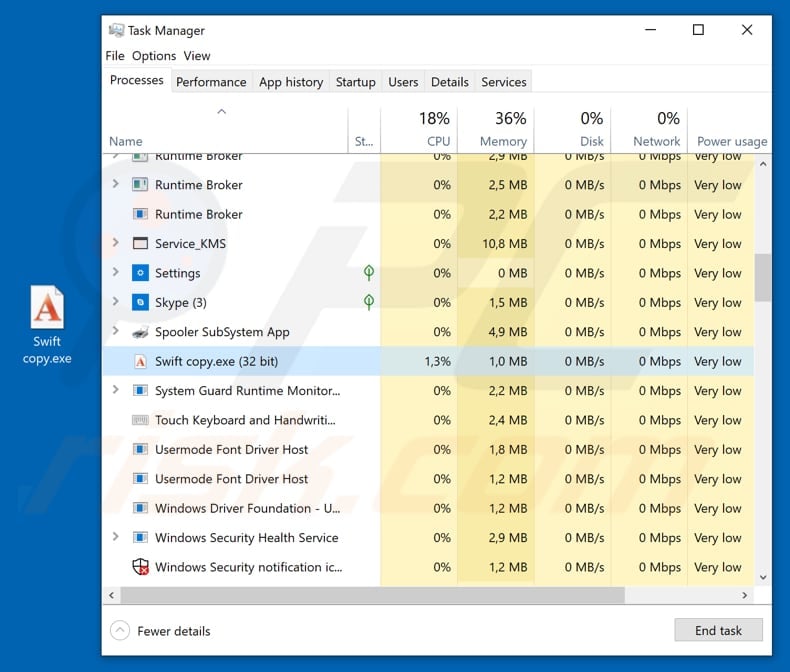Image resolution: width=790 pixels, height=672 pixels.
Task: Click the vertical scrollbar down arrow
Action: tap(763, 577)
